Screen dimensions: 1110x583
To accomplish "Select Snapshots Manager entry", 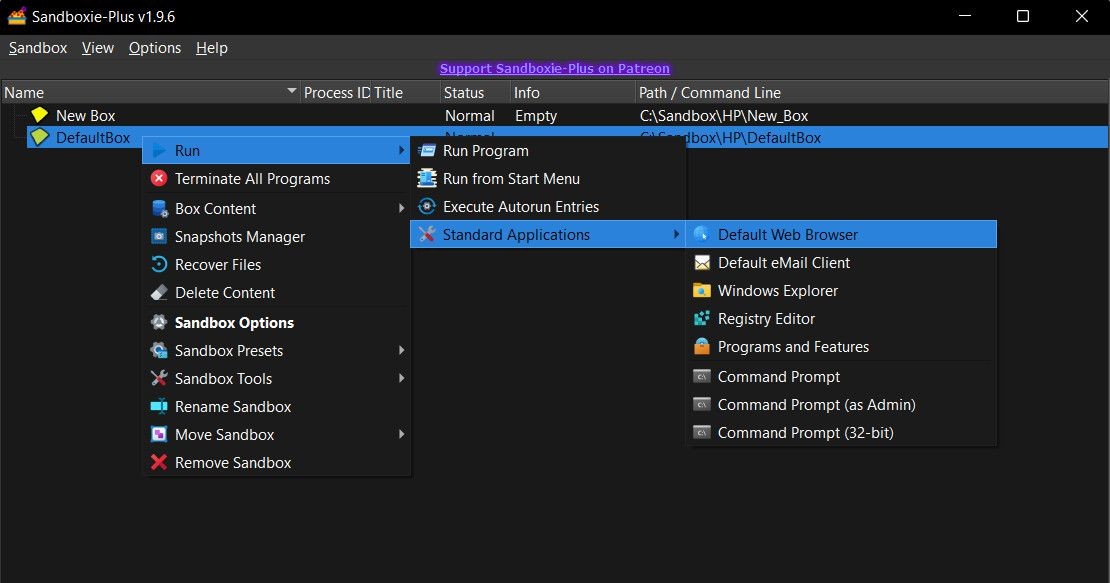I will pyautogui.click(x=276, y=236).
